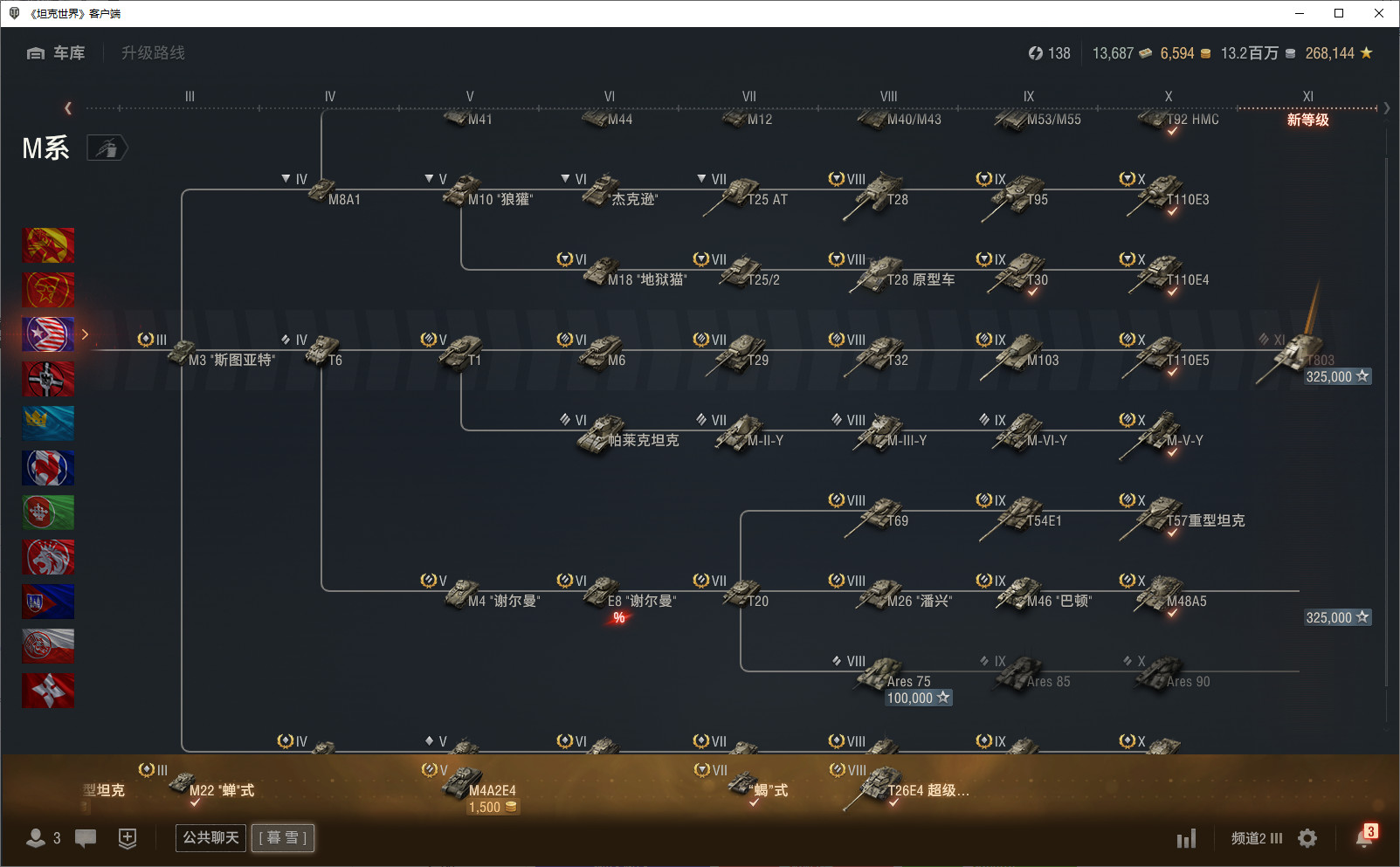Click the 325,000 cost under T803
The width and height of the screenshot is (1400, 867).
point(1337,376)
